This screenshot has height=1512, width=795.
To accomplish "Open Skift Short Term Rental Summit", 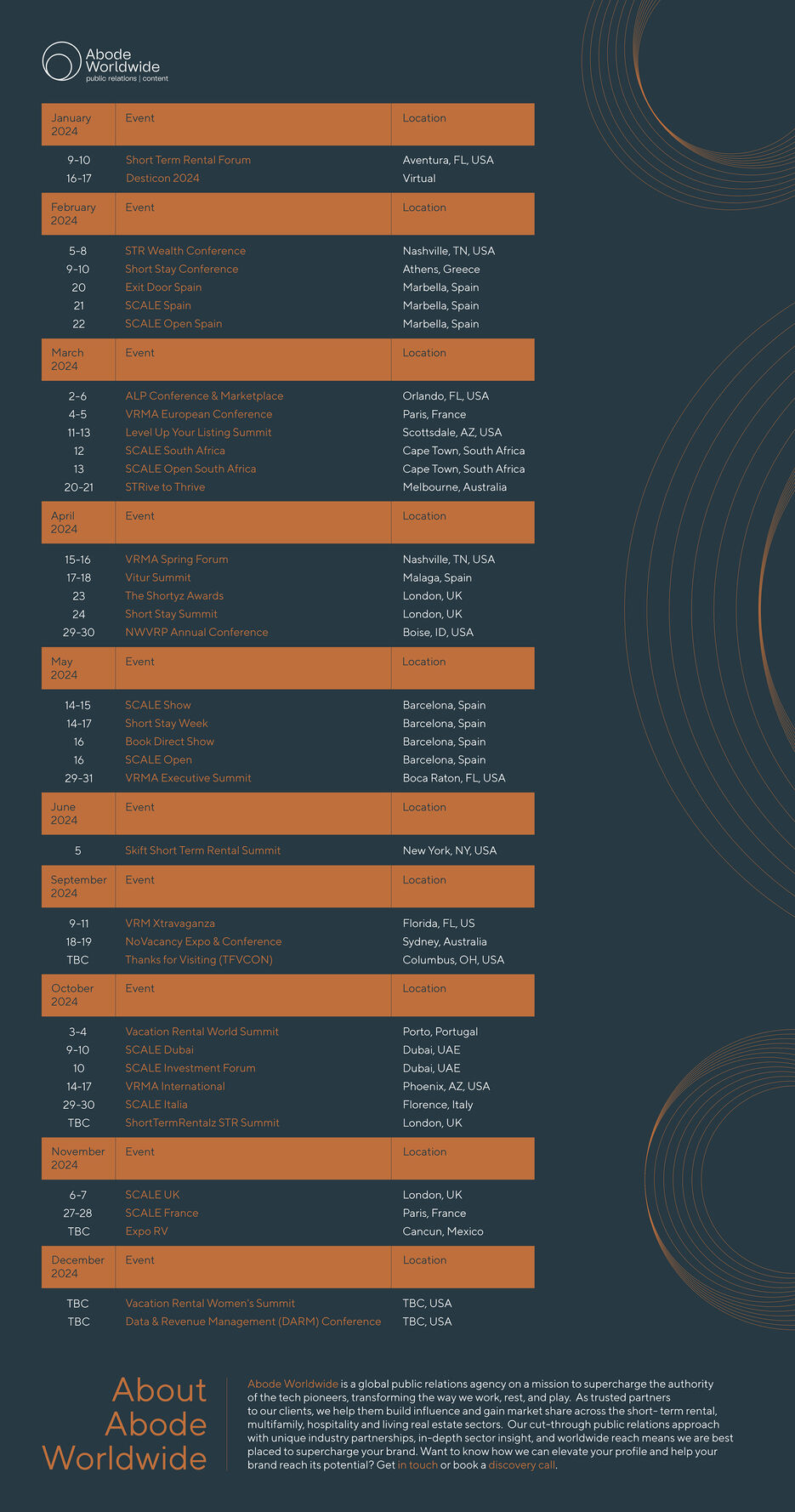I will (x=202, y=851).
